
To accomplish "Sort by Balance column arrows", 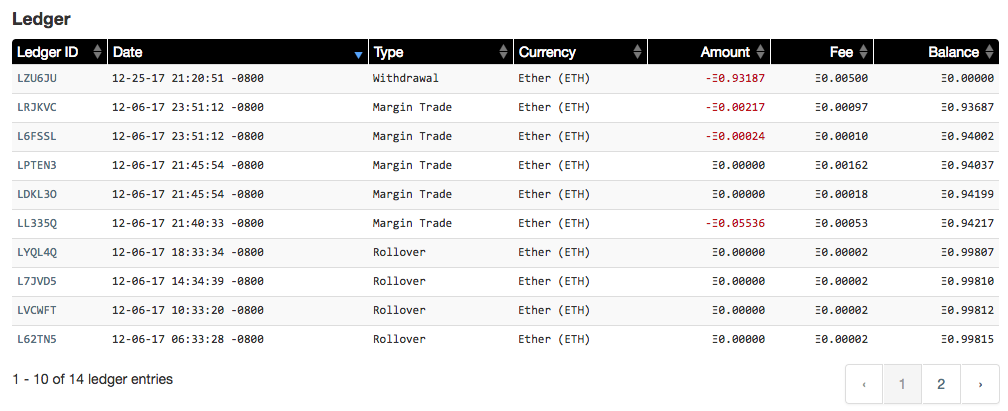I will tap(989, 52).
